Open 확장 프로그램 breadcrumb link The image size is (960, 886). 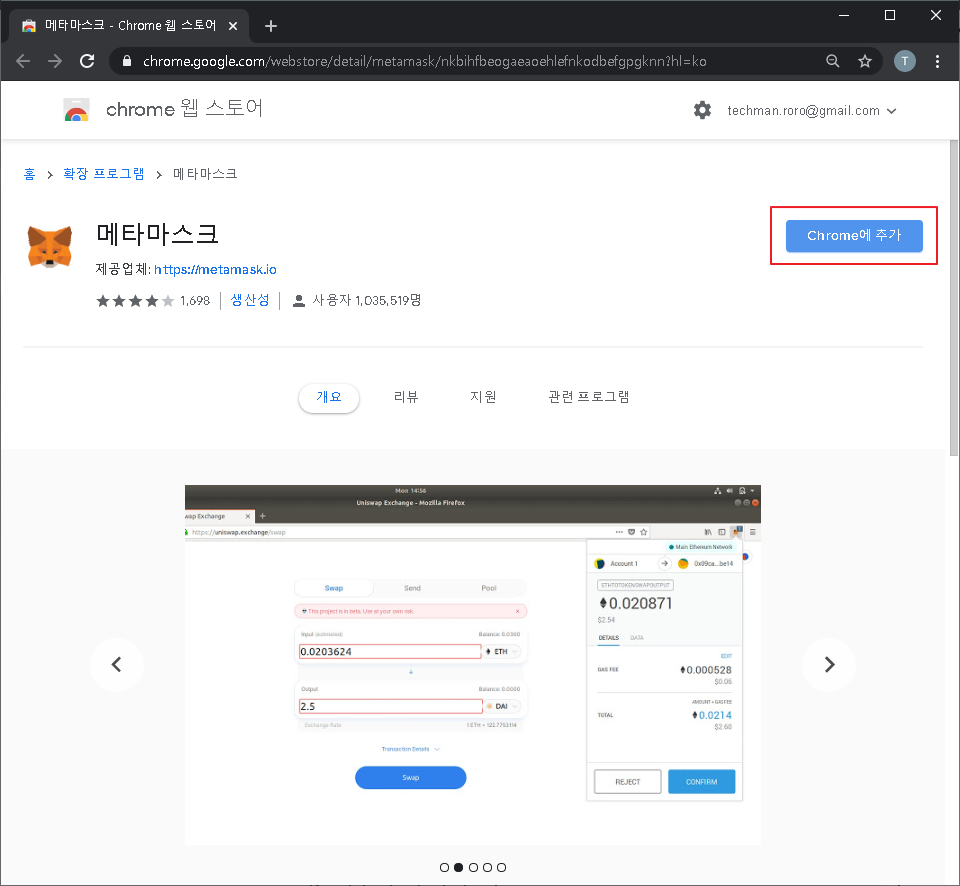(103, 174)
